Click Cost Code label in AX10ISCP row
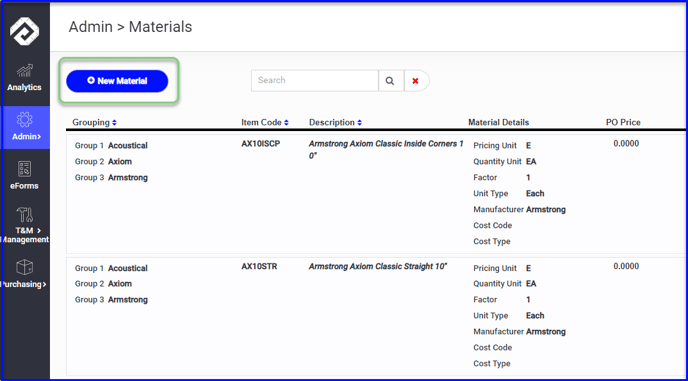Viewport: 688px width, 381px height. (492, 225)
